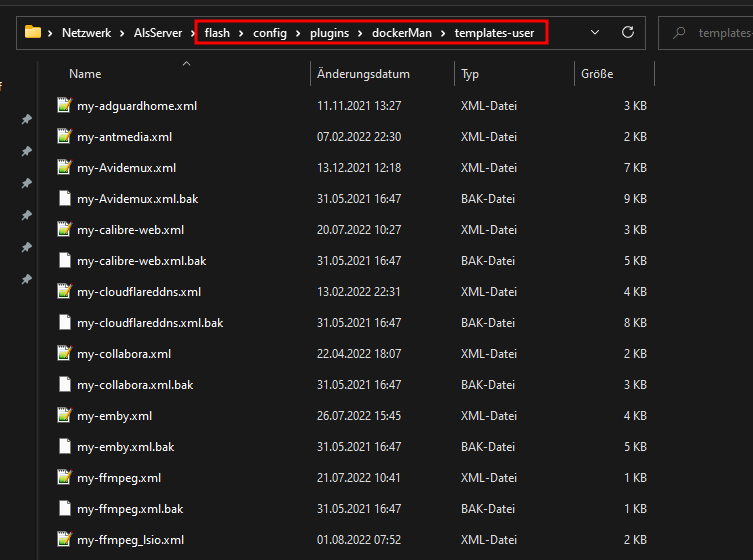This screenshot has width=753, height=560.
Task: Navigate to the AlsServer breadcrumb
Action: pos(158,33)
